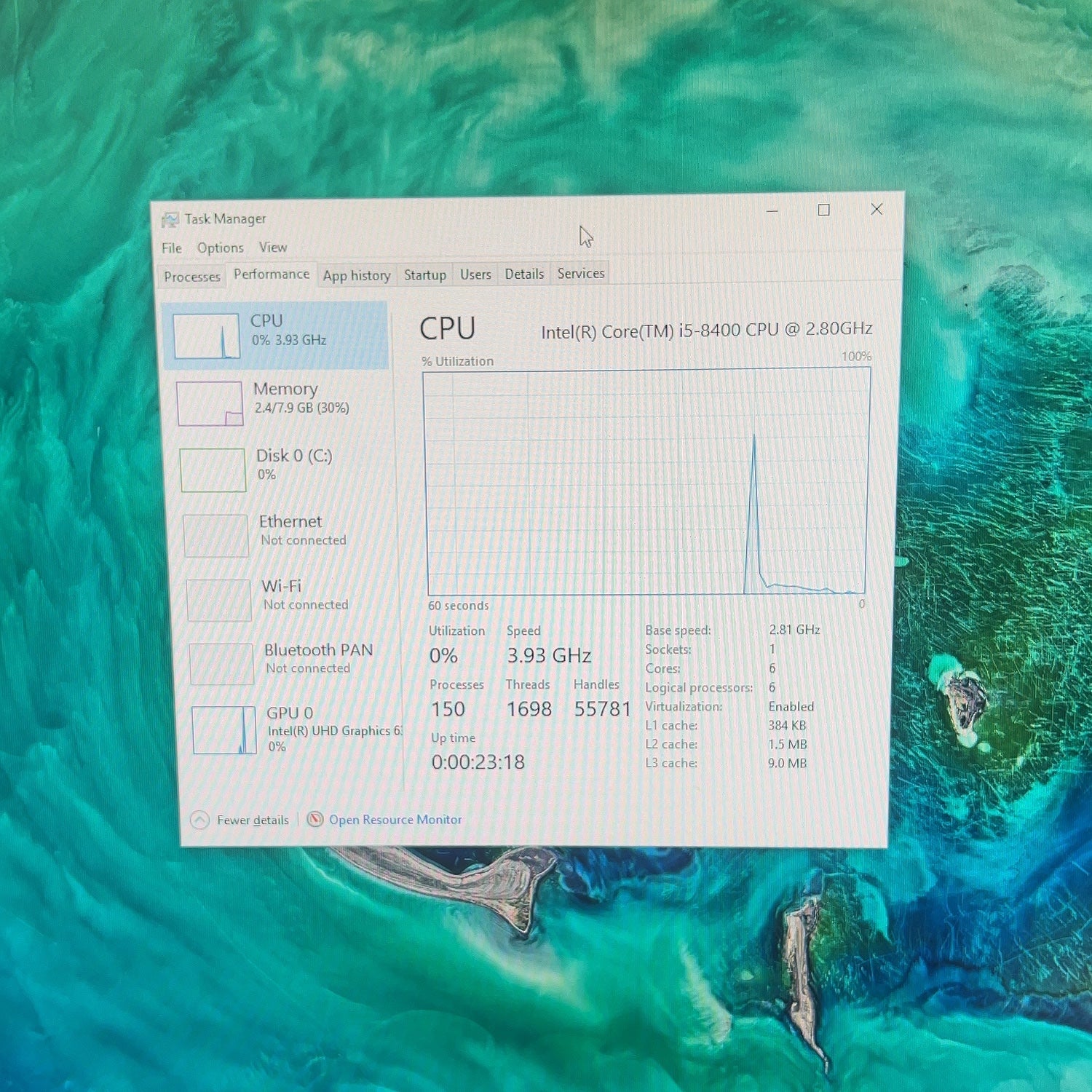Maximize the Task Manager window
Viewport: 1092px width, 1092px height.
[823, 210]
